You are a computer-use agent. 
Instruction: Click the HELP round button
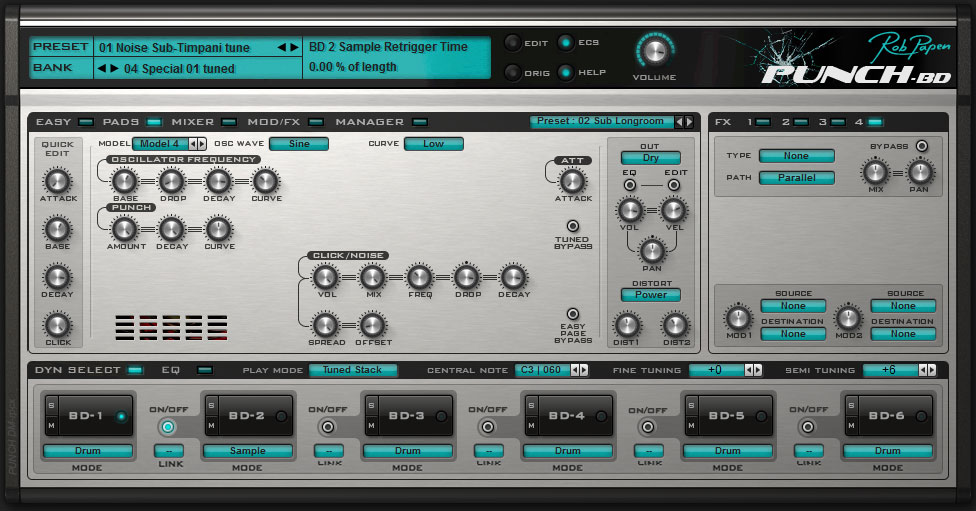point(566,72)
